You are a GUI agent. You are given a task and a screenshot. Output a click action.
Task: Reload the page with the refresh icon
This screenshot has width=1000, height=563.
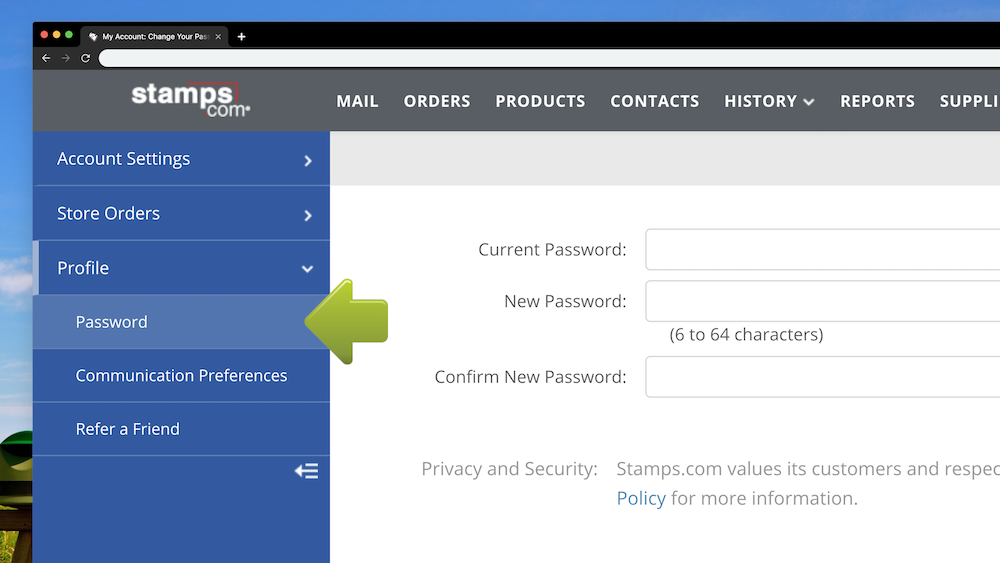[85, 58]
